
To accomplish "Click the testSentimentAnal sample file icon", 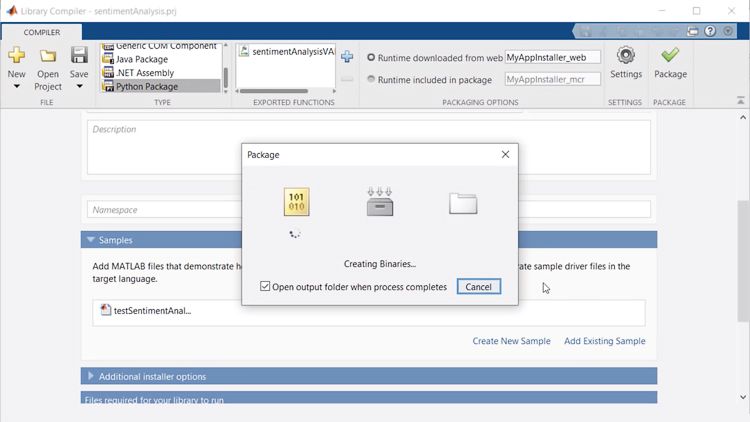I will pyautogui.click(x=106, y=310).
